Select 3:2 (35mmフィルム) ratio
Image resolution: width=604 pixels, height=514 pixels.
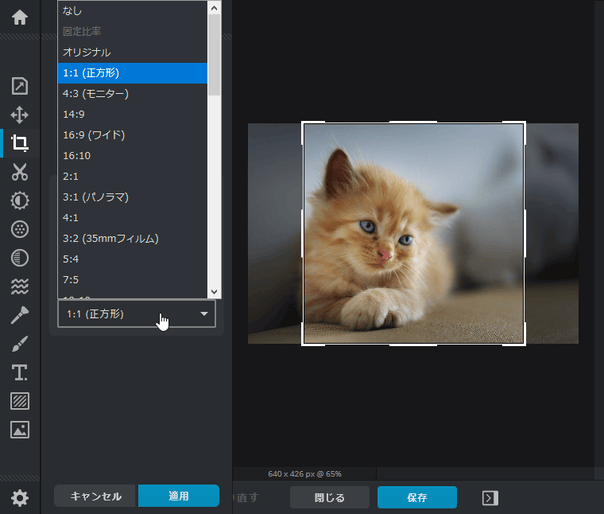point(132,239)
